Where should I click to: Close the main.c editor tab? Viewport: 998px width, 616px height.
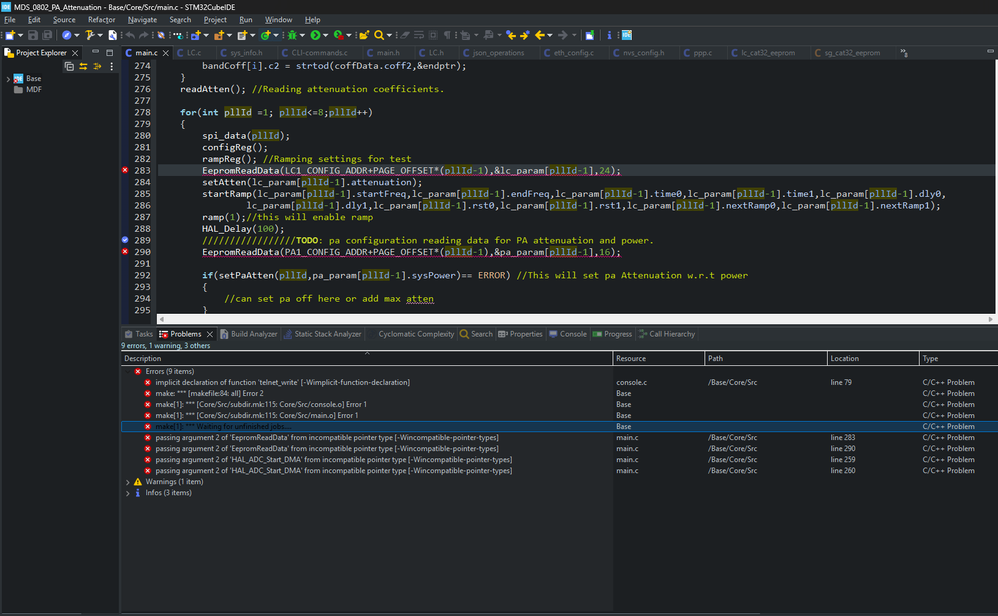(165, 53)
